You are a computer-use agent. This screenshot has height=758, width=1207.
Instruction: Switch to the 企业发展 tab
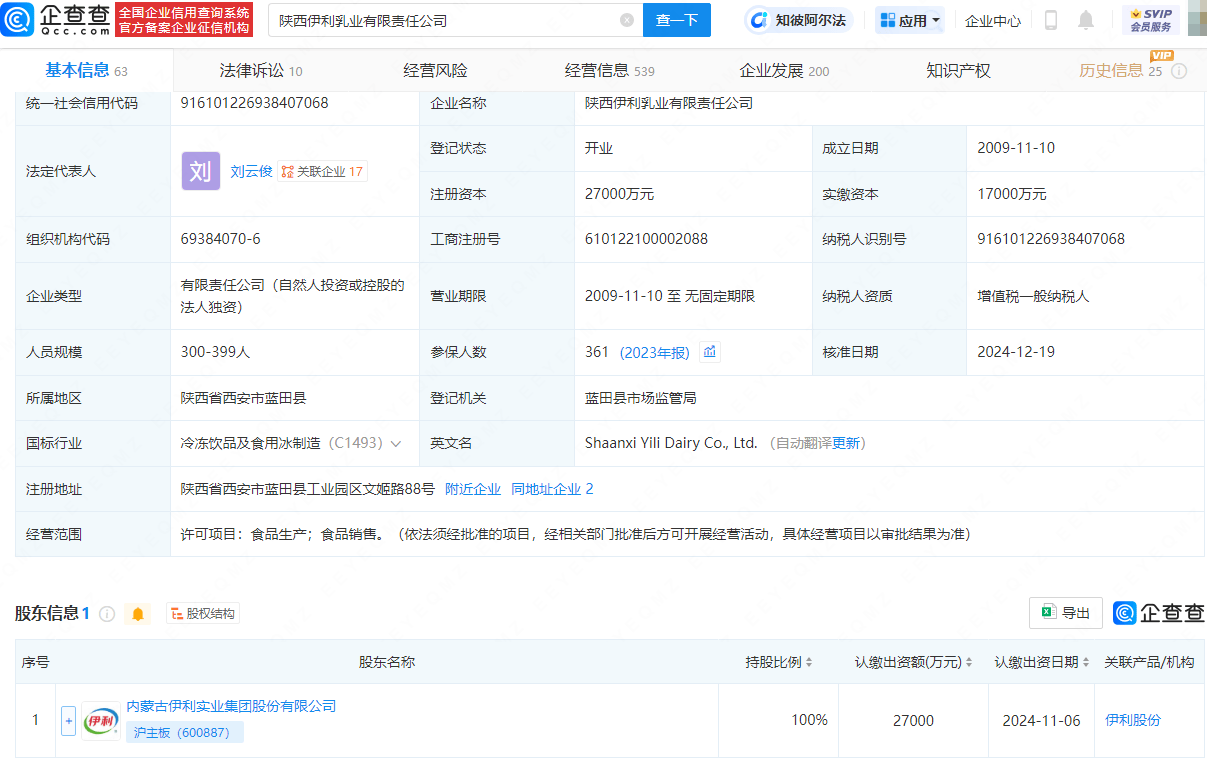(x=784, y=70)
